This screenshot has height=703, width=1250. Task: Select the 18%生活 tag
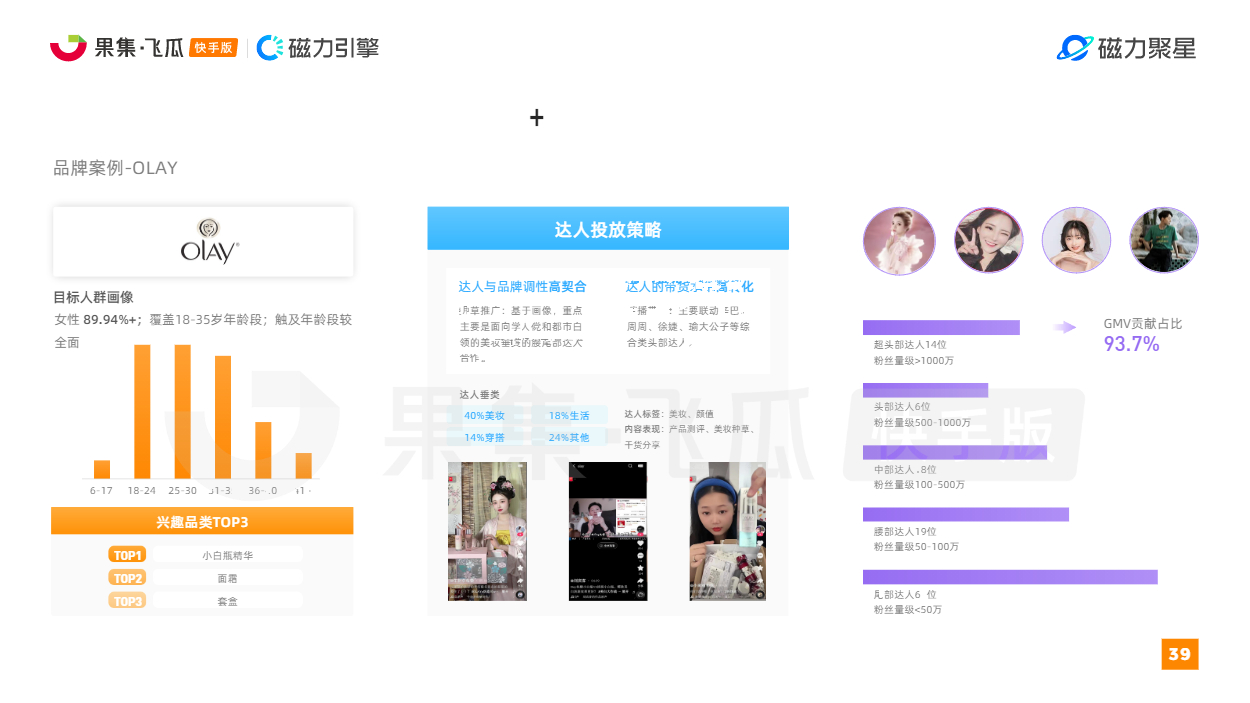(x=569, y=415)
